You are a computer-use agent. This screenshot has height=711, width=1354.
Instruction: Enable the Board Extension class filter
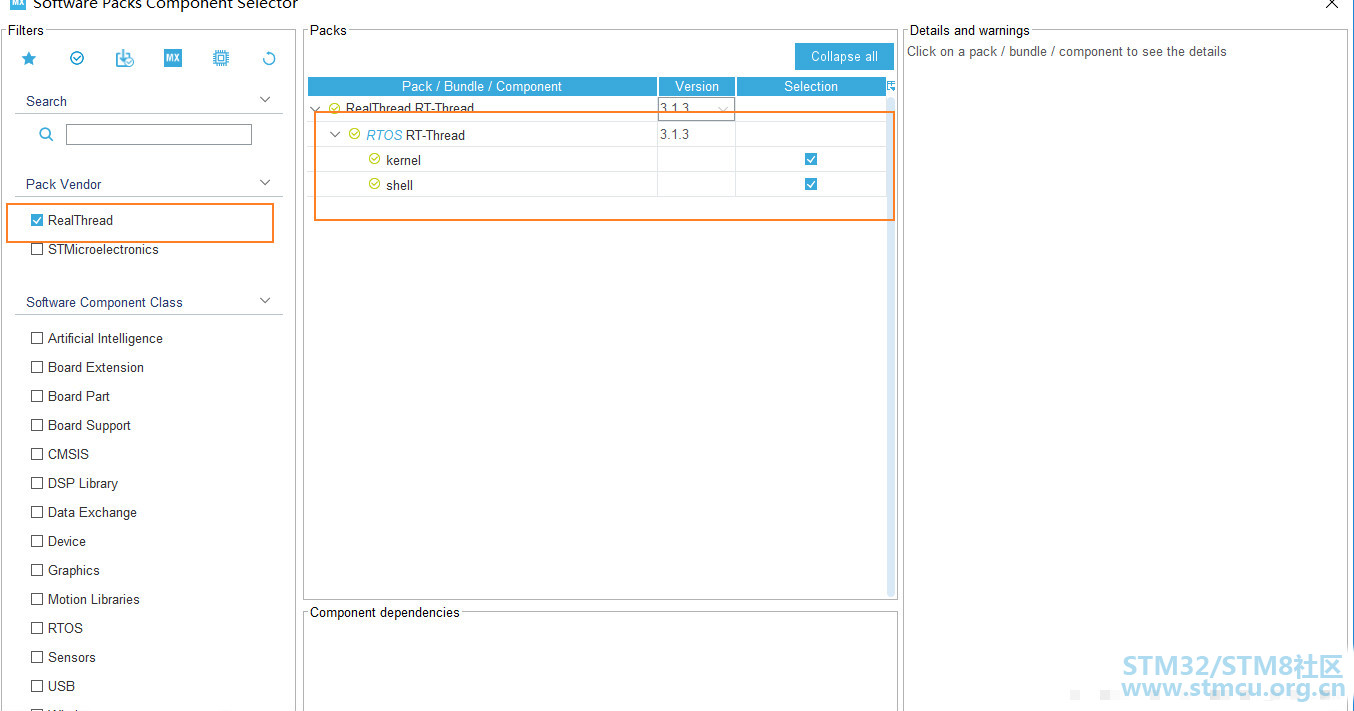click(37, 367)
